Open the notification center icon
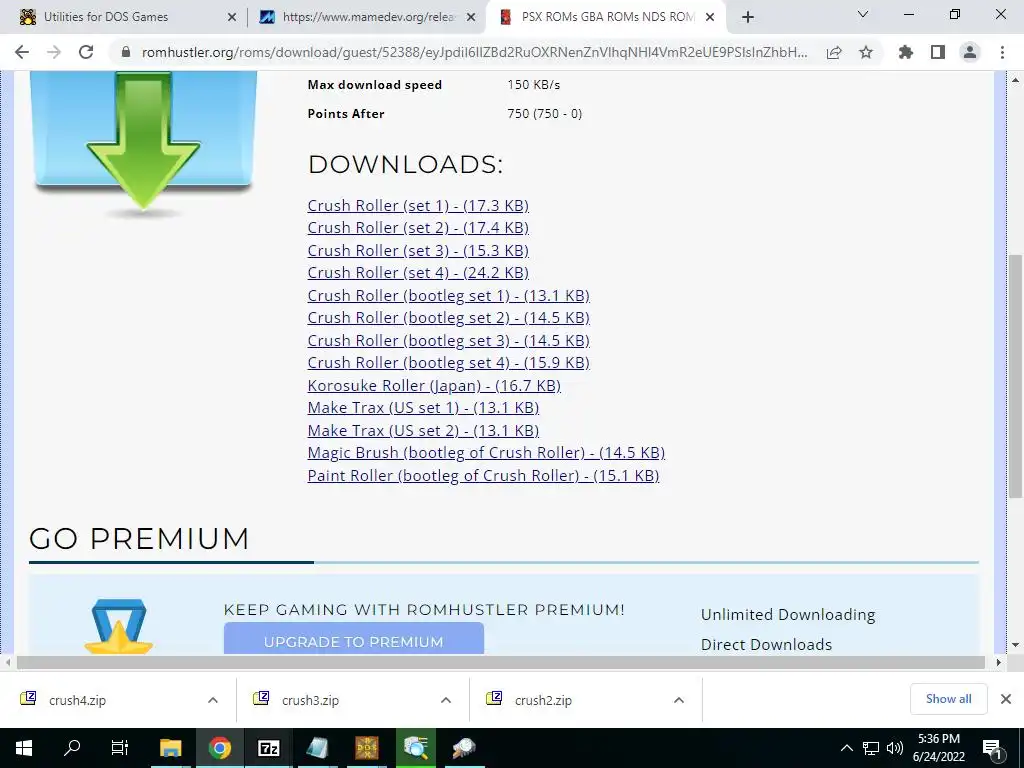This screenshot has width=1024, height=768. 993,748
